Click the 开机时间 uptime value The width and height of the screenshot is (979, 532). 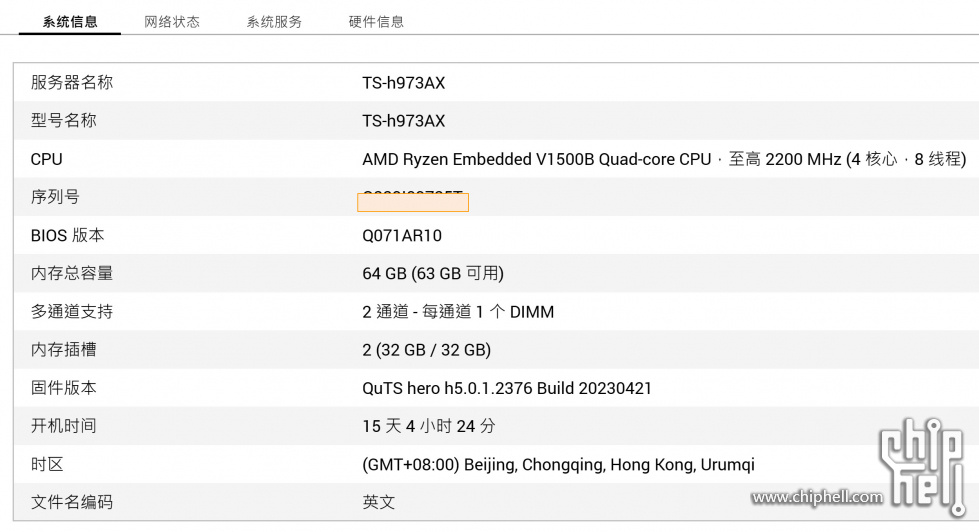(428, 426)
